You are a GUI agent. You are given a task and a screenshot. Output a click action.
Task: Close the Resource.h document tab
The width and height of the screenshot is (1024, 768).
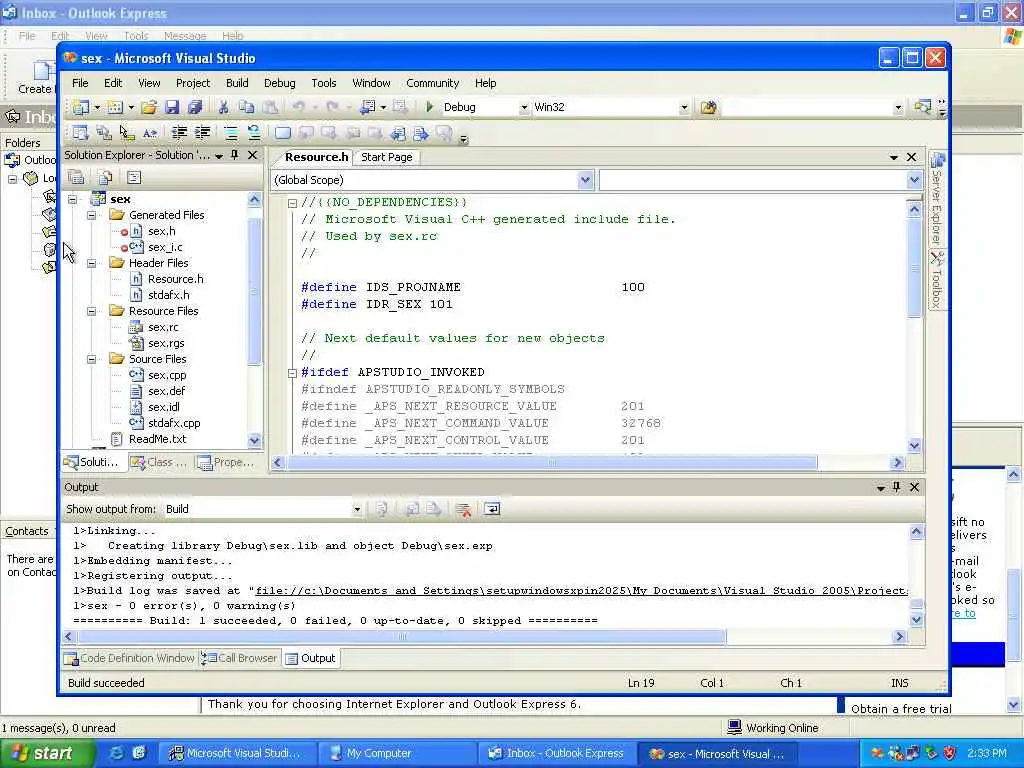(x=912, y=157)
